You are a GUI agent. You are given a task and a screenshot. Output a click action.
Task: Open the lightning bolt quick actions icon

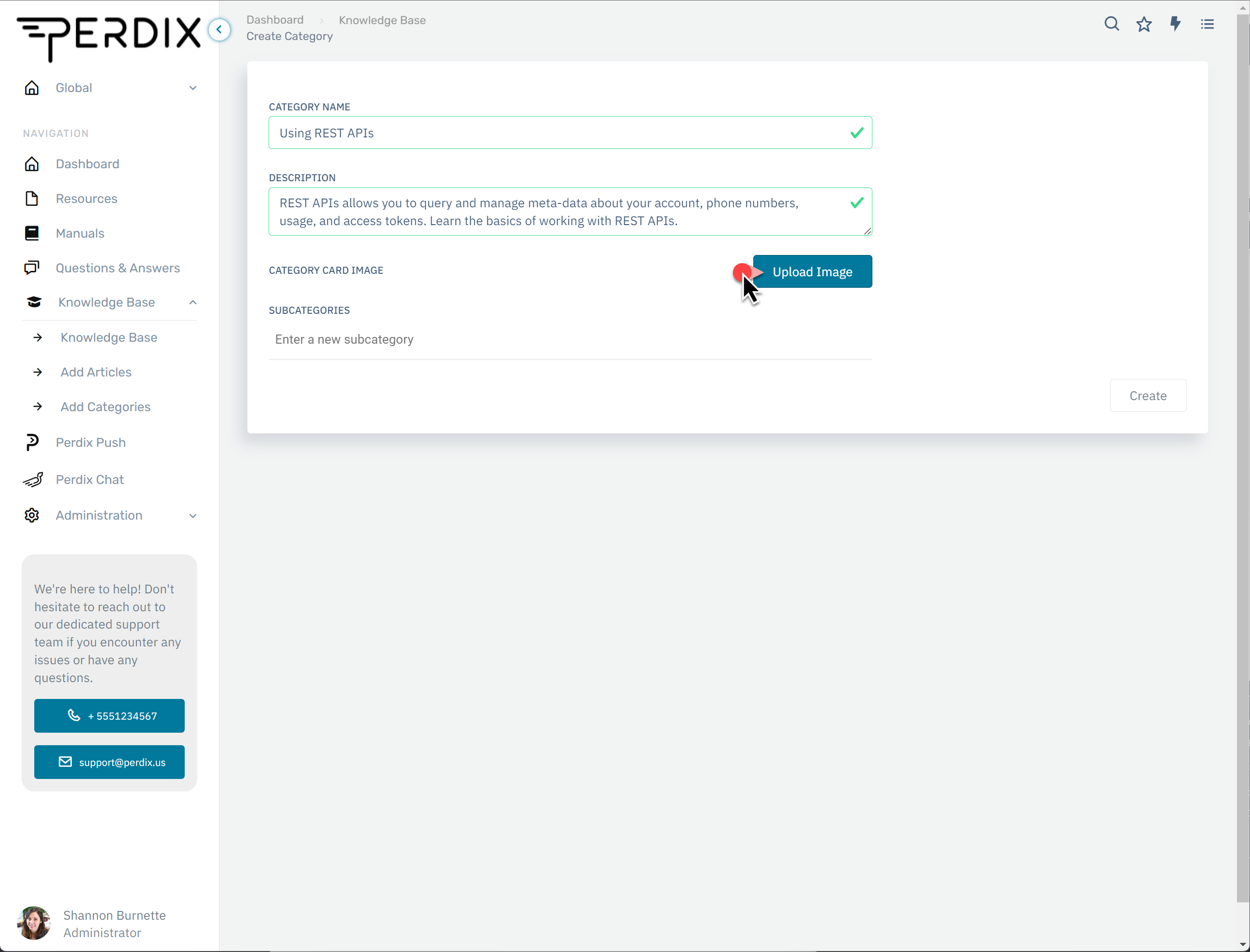1175,24
